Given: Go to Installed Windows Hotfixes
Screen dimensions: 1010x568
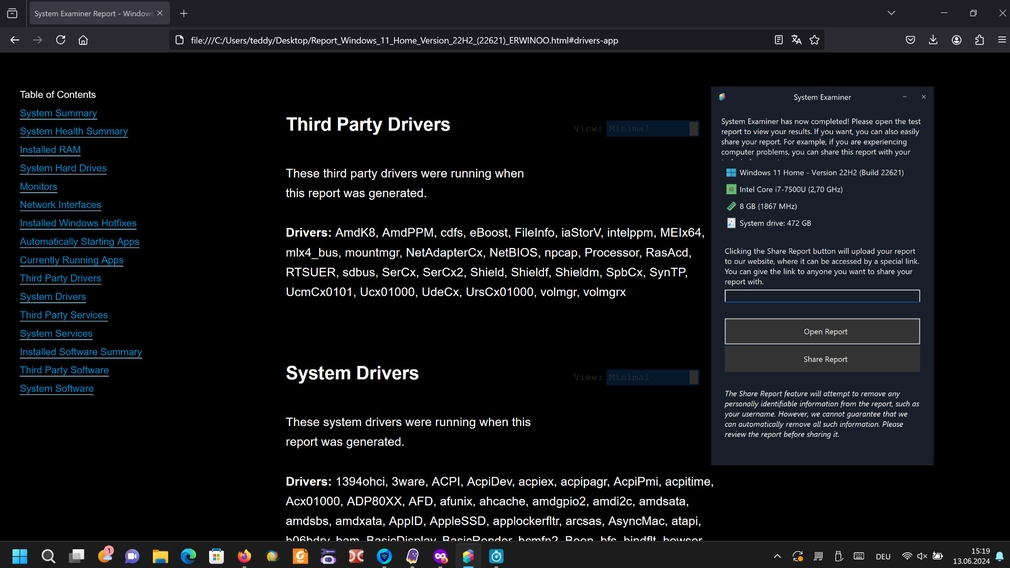Looking at the screenshot, I should tap(78, 223).
